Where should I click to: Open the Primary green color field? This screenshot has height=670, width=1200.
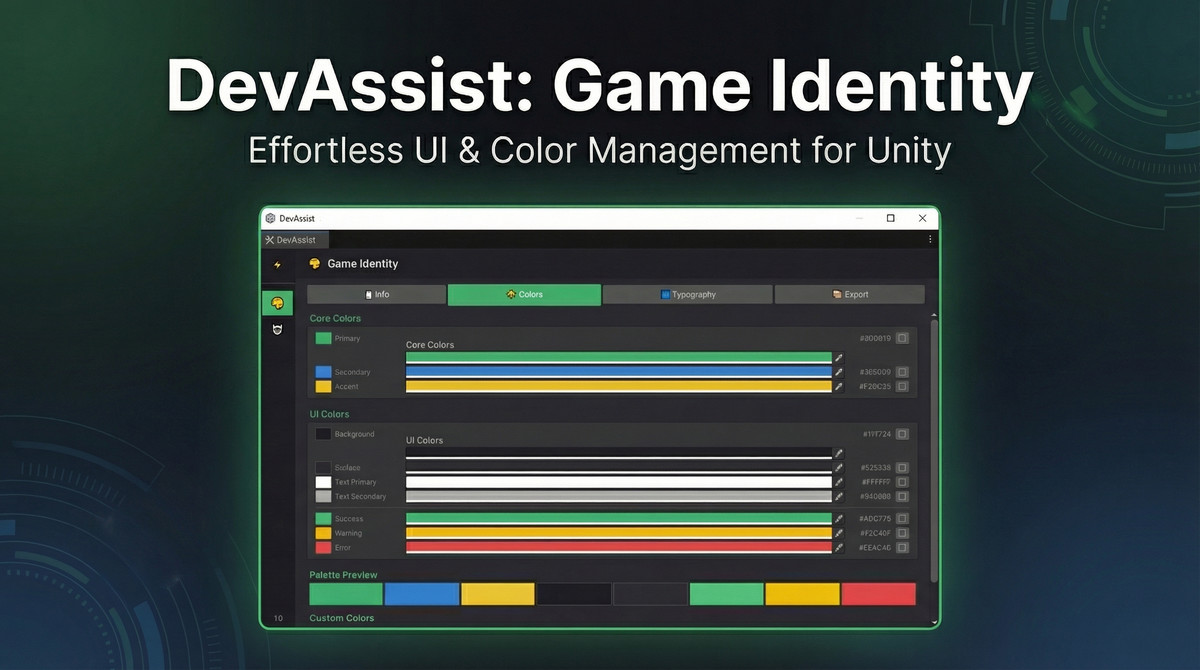pyautogui.click(x=619, y=357)
